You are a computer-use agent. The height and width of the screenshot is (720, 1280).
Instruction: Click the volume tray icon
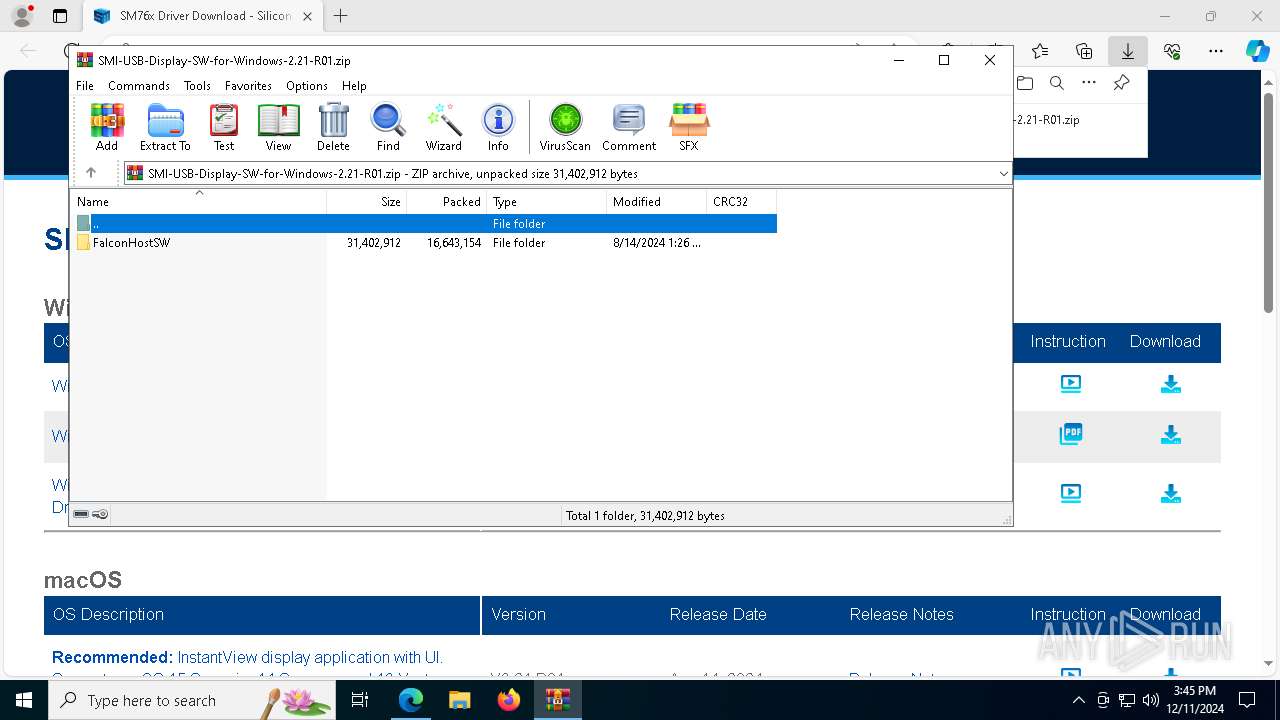point(1150,700)
